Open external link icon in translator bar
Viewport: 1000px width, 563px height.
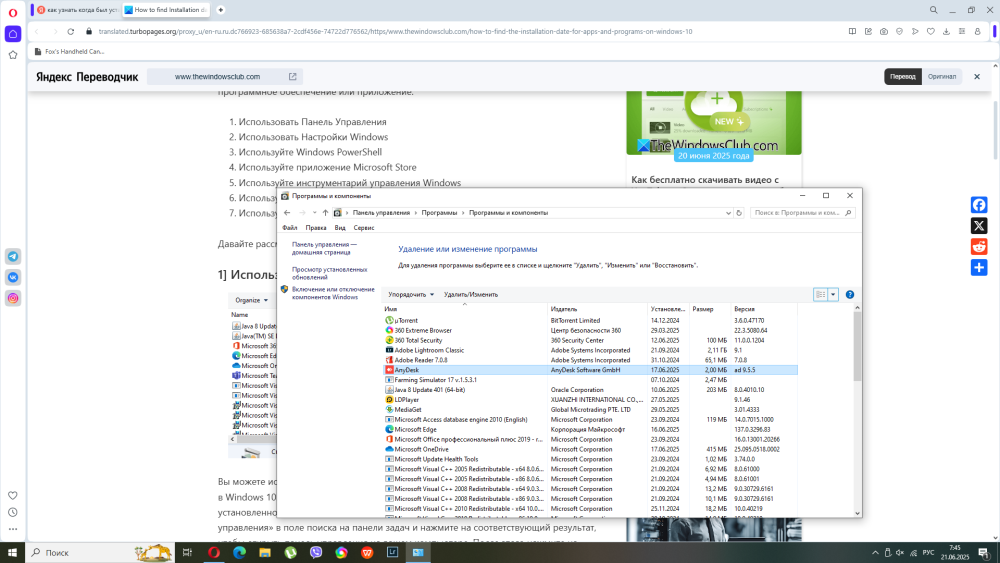click(293, 77)
